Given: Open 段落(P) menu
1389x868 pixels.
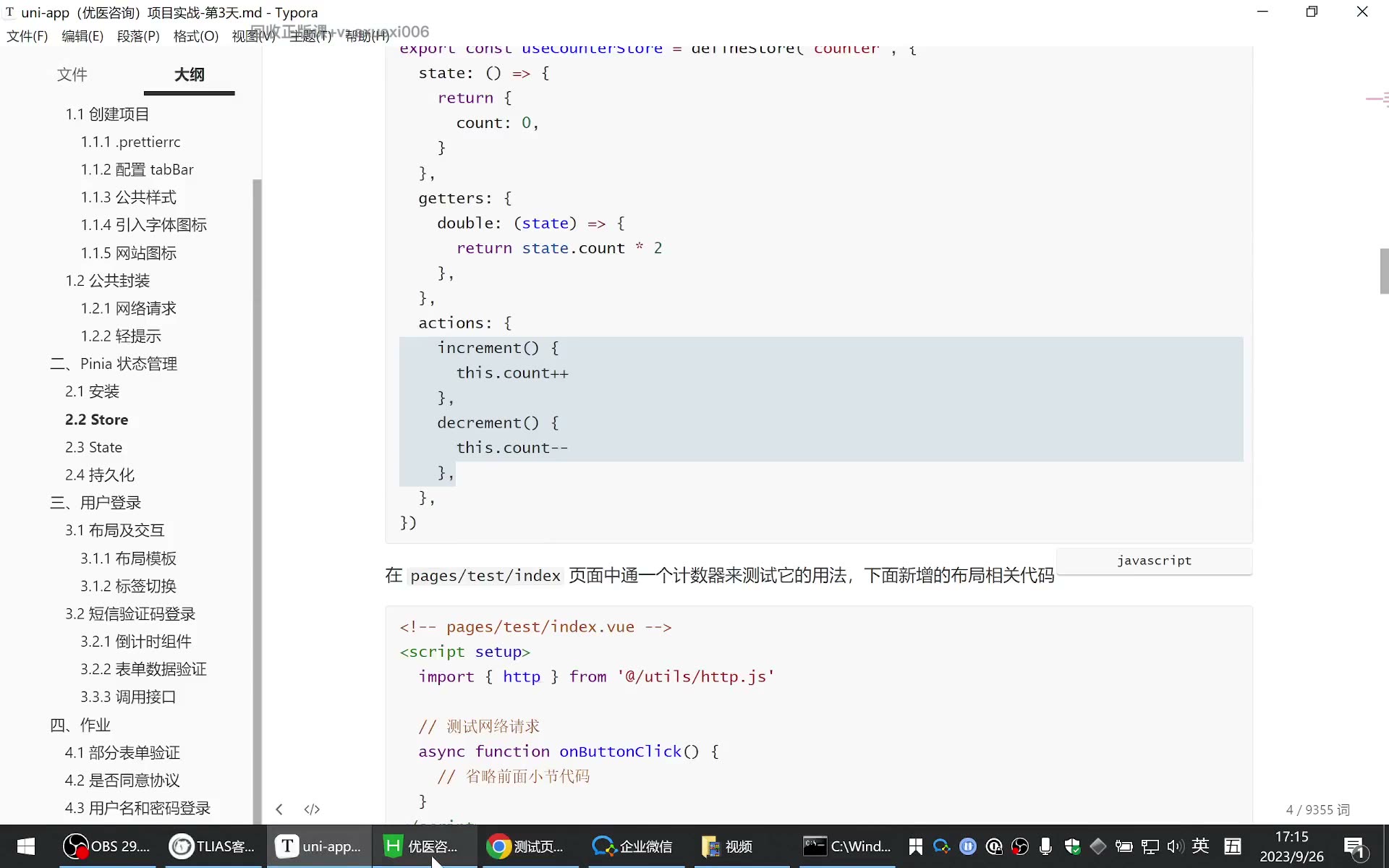Looking at the screenshot, I should (138, 36).
